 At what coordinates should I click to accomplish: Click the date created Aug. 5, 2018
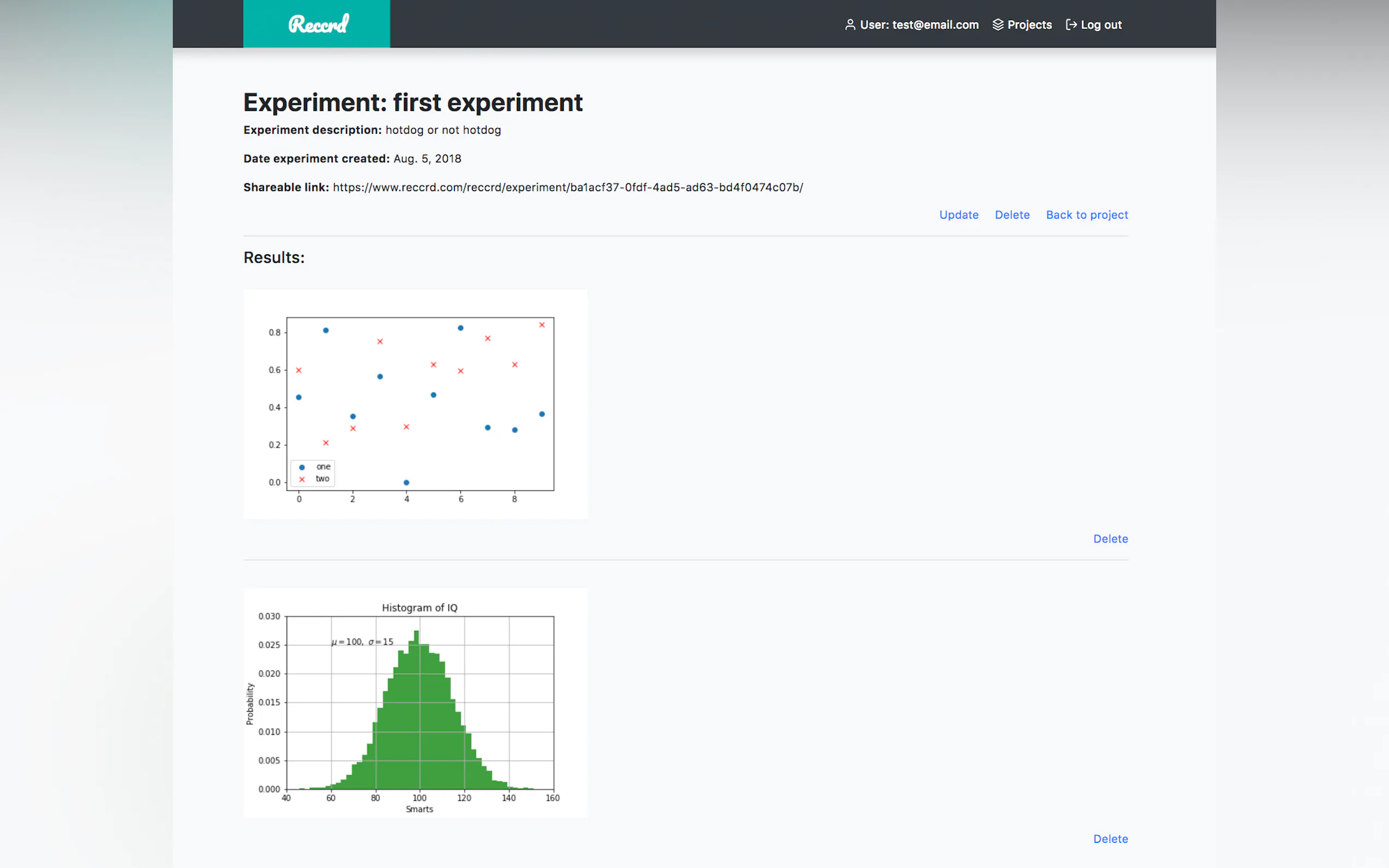click(427, 159)
